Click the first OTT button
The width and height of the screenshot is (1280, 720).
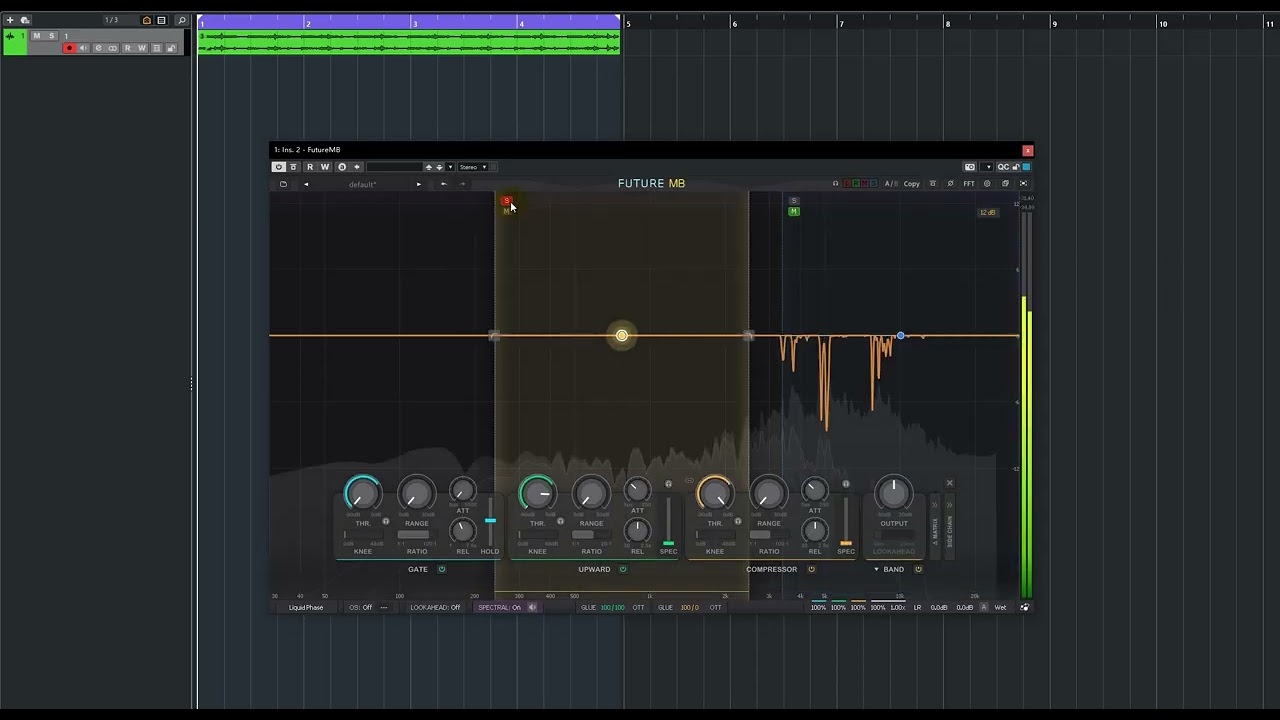pyautogui.click(x=638, y=607)
